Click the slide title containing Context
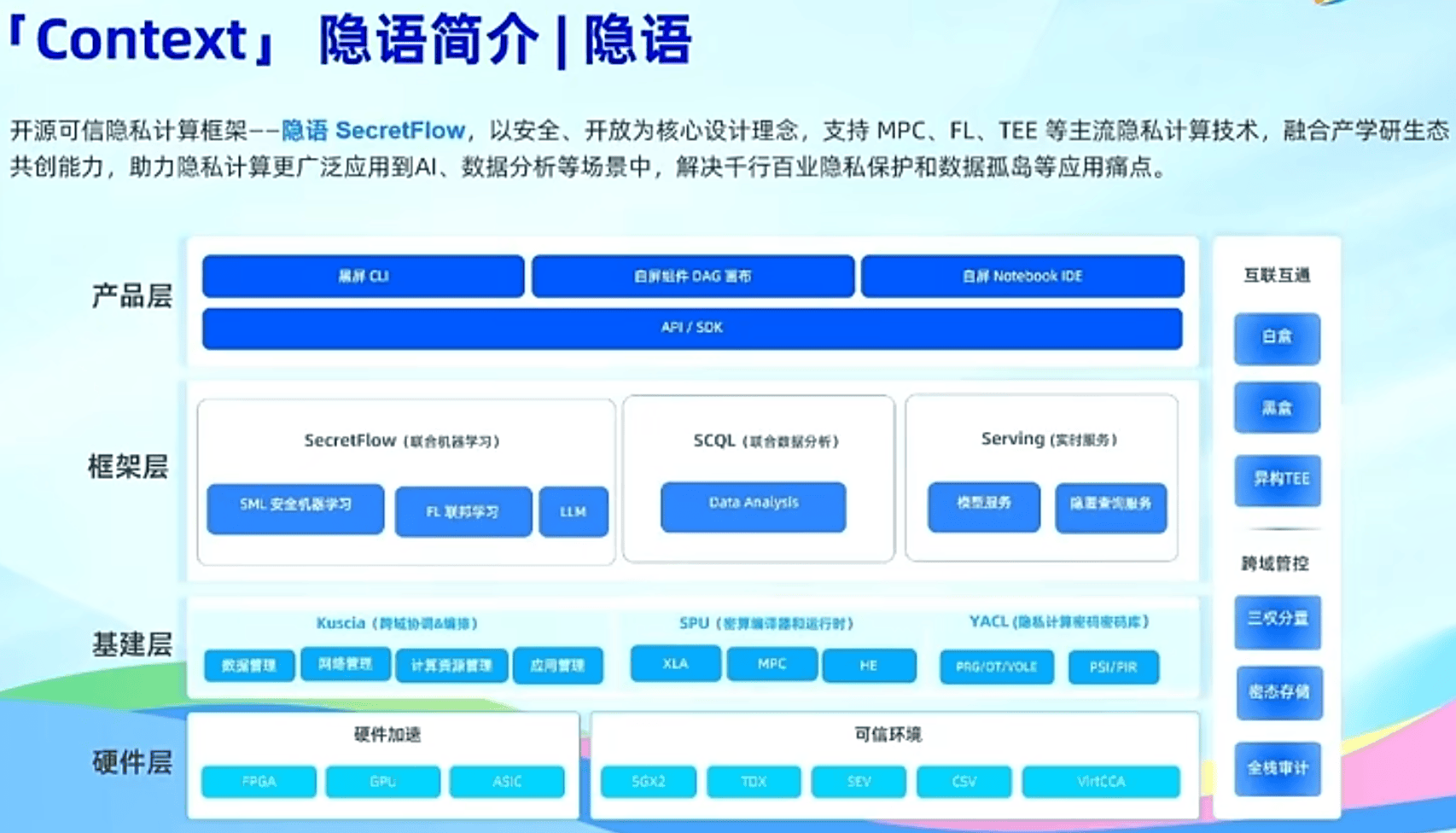Image resolution: width=1456 pixels, height=833 pixels. coord(350,40)
